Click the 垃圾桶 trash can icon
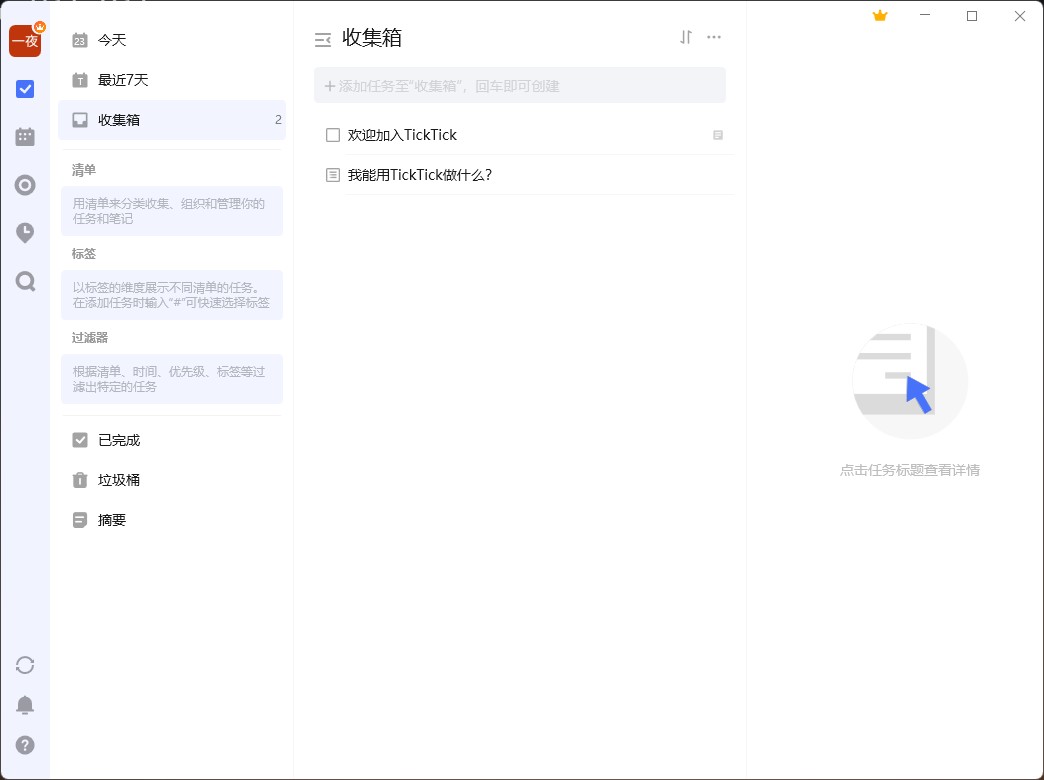This screenshot has width=1044, height=780. pyautogui.click(x=80, y=480)
